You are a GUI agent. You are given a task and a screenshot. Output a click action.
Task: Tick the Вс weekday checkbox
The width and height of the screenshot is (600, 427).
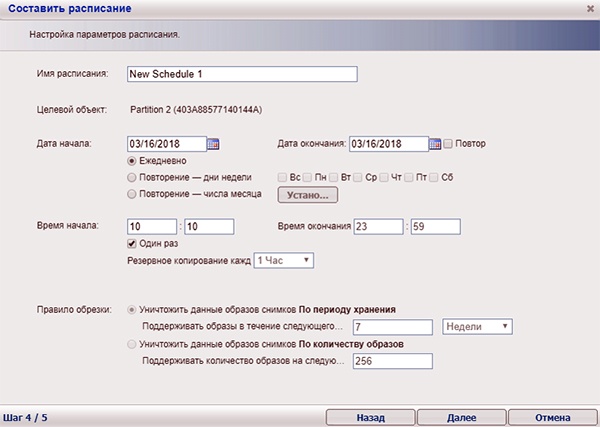282,178
